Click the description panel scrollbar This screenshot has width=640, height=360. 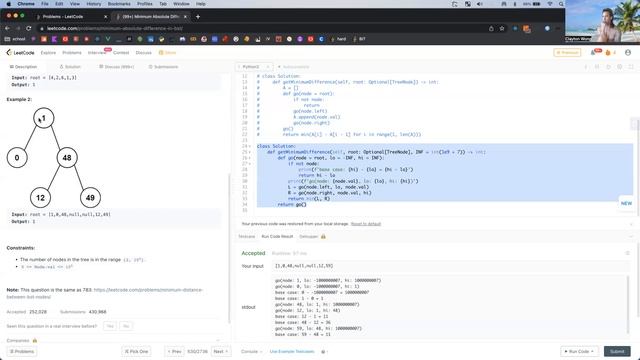point(229,249)
